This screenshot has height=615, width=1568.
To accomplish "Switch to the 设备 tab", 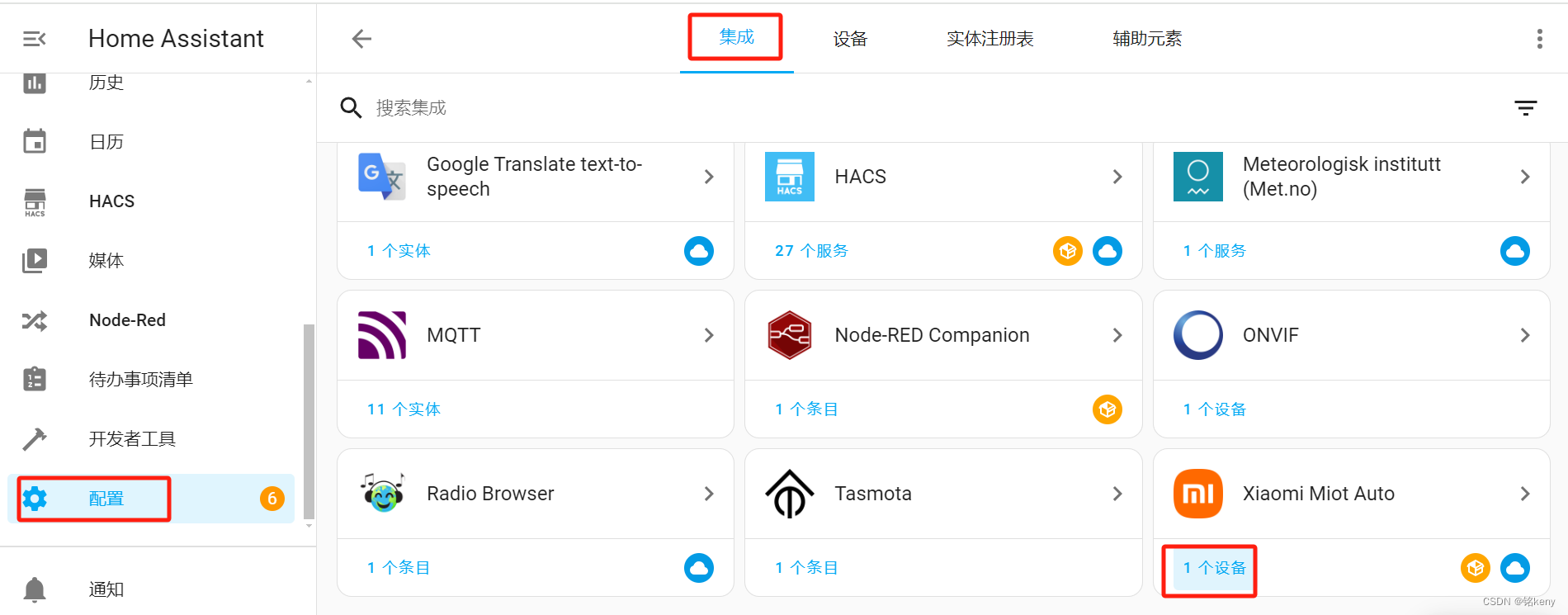I will coord(850,39).
